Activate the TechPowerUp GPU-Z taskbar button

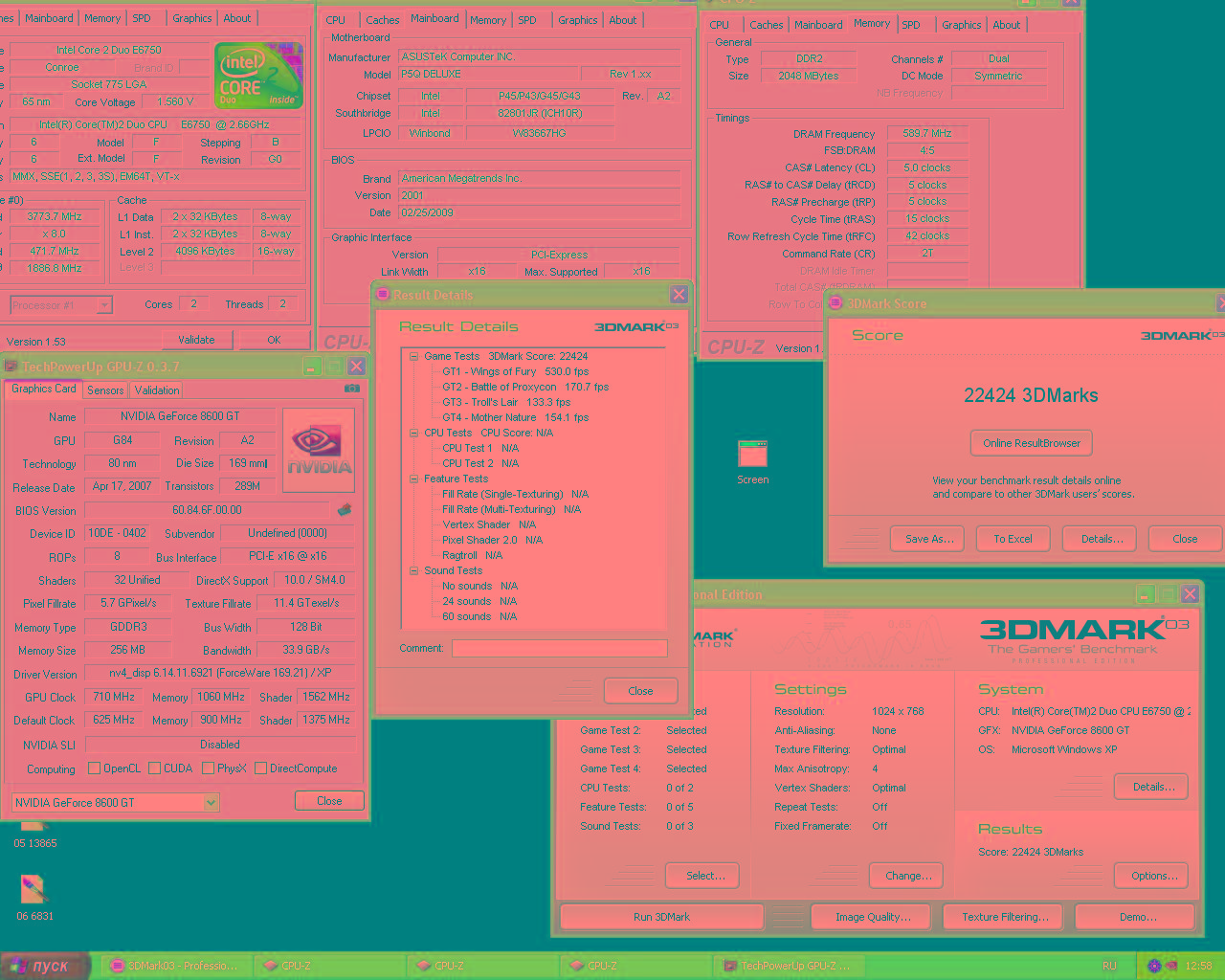point(790,966)
